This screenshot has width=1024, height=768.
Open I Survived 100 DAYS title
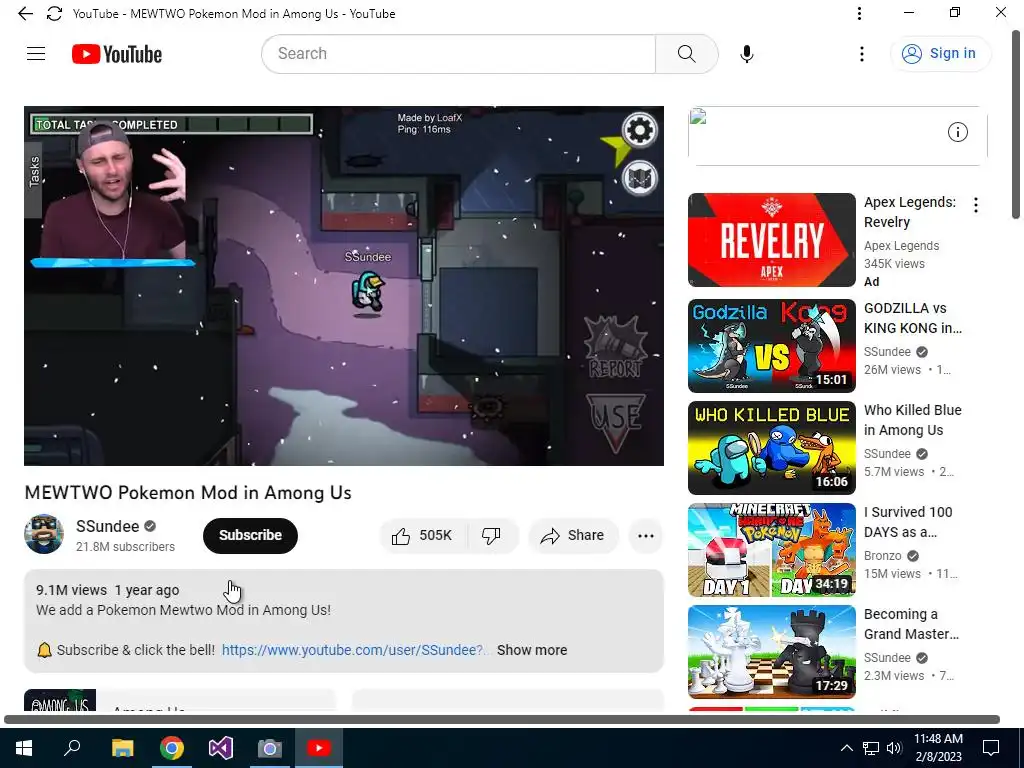coord(908,522)
